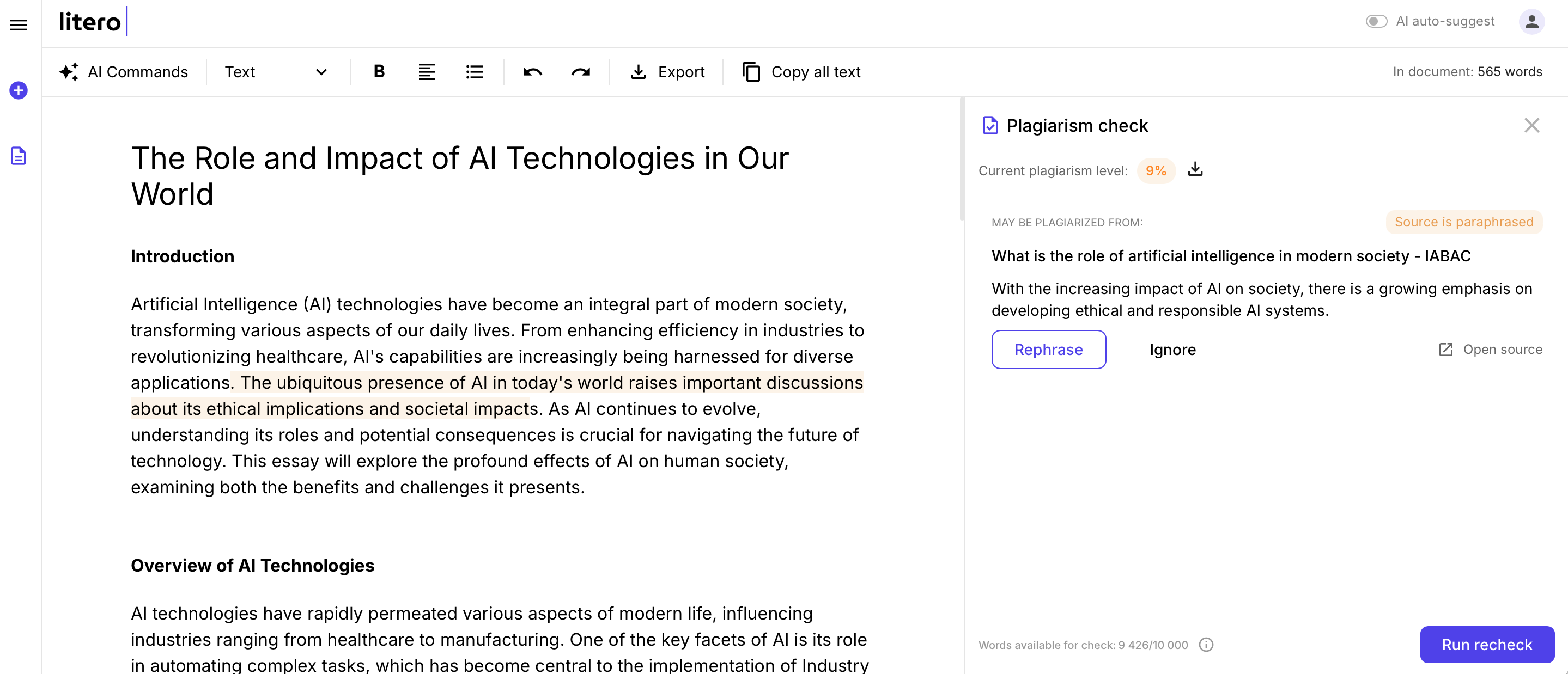Open the documents sidebar icon
This screenshot has height=674, width=1568.
coord(19,156)
